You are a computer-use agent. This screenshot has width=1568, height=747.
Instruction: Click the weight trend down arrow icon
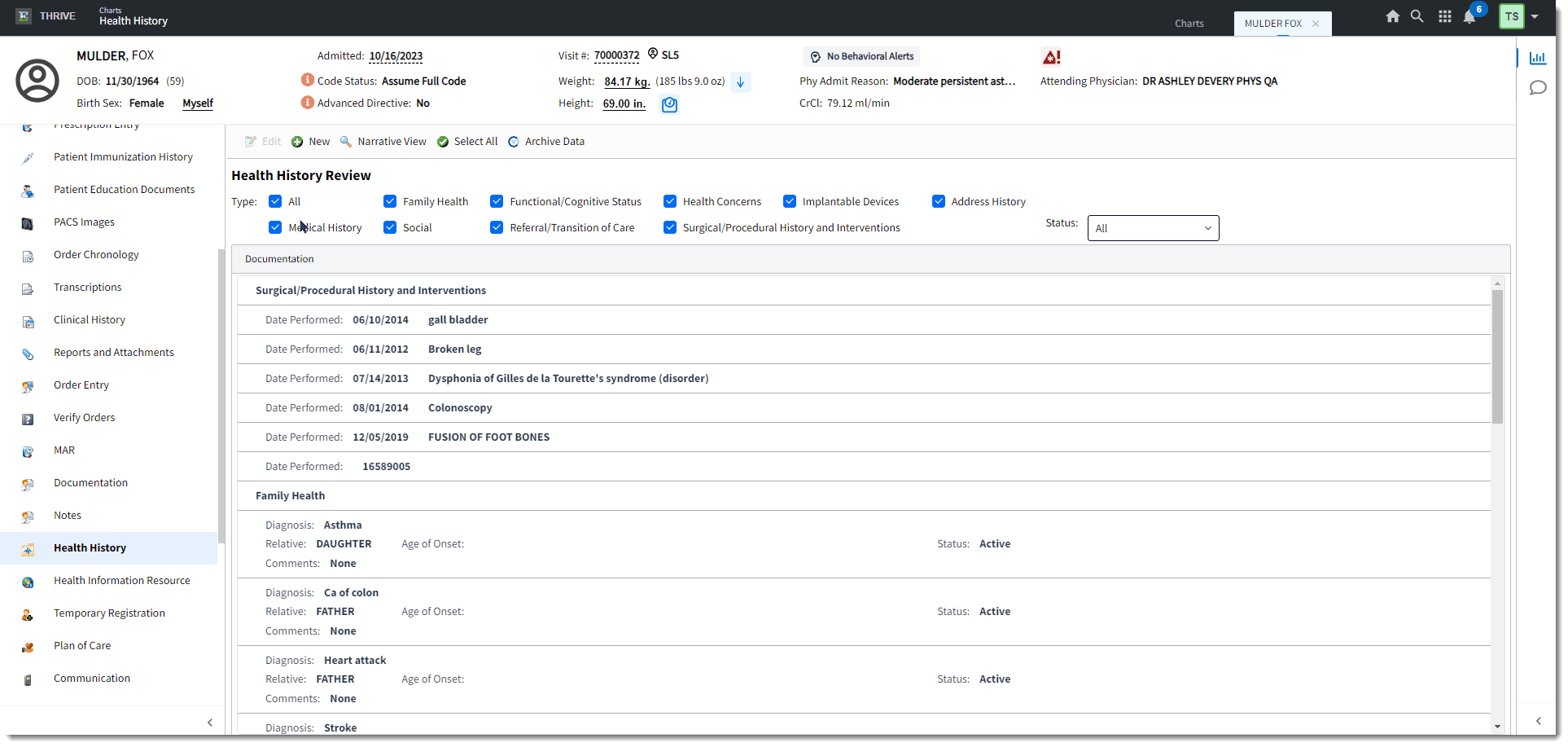[x=740, y=81]
